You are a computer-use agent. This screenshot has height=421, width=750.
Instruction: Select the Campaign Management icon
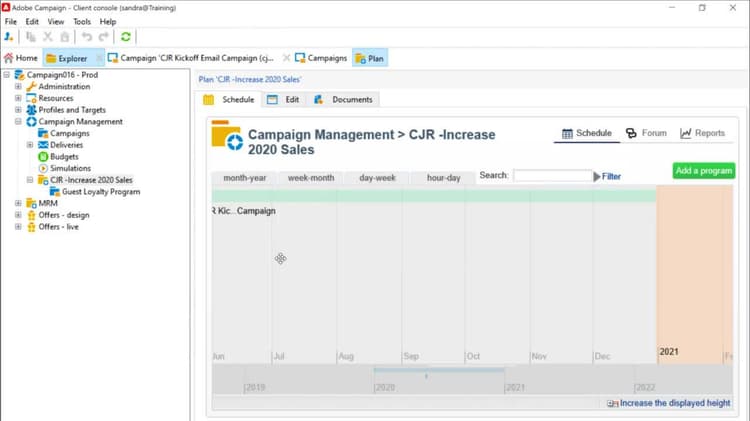click(x=32, y=122)
